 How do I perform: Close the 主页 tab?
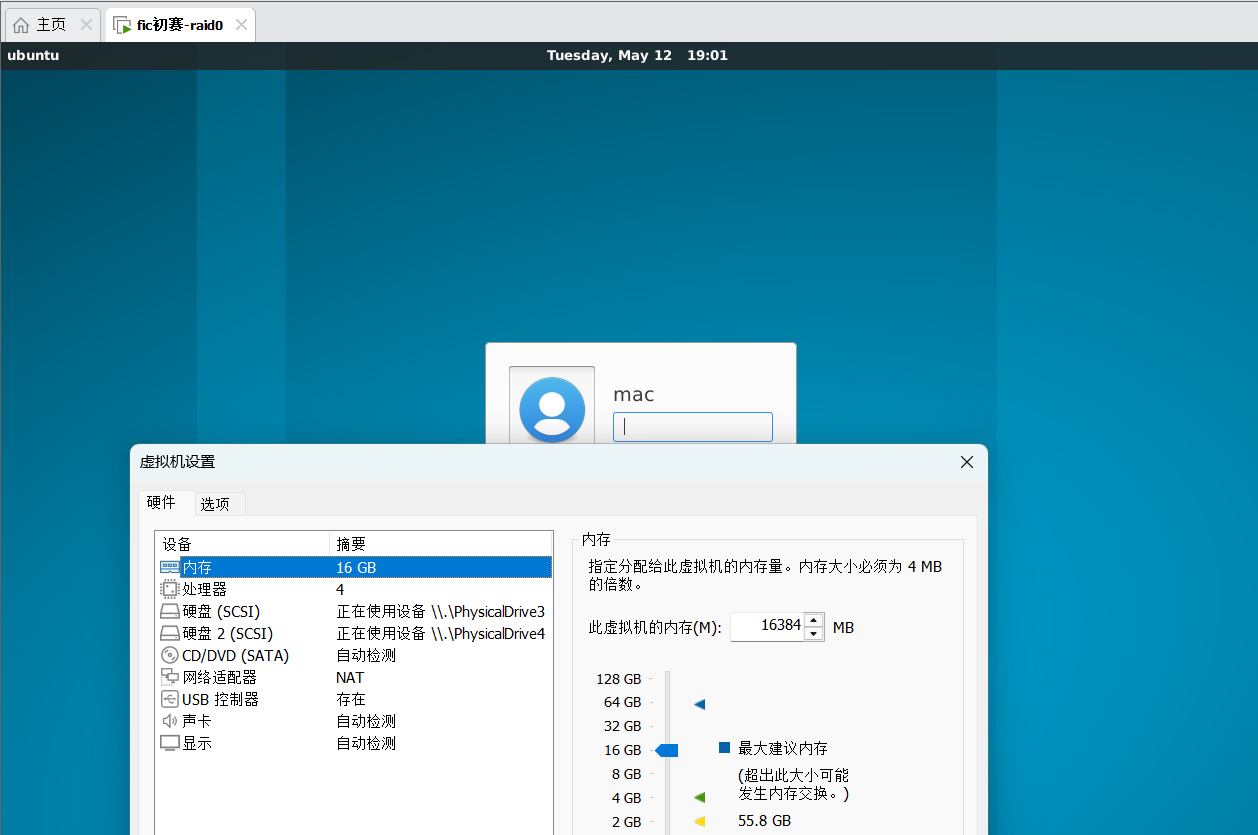click(x=86, y=25)
